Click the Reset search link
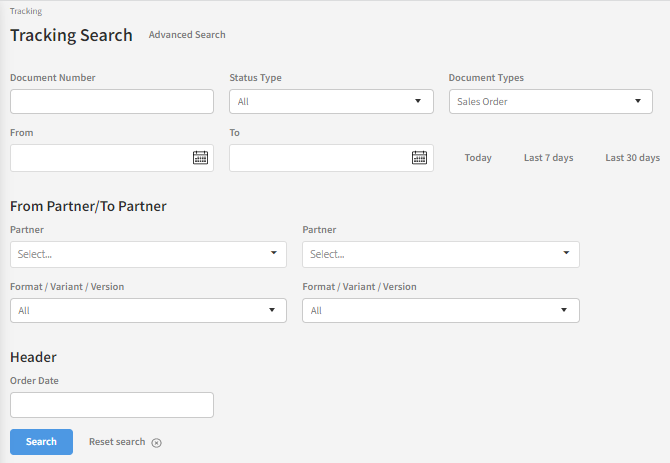Viewport: 670px width, 463px height. tap(117, 442)
